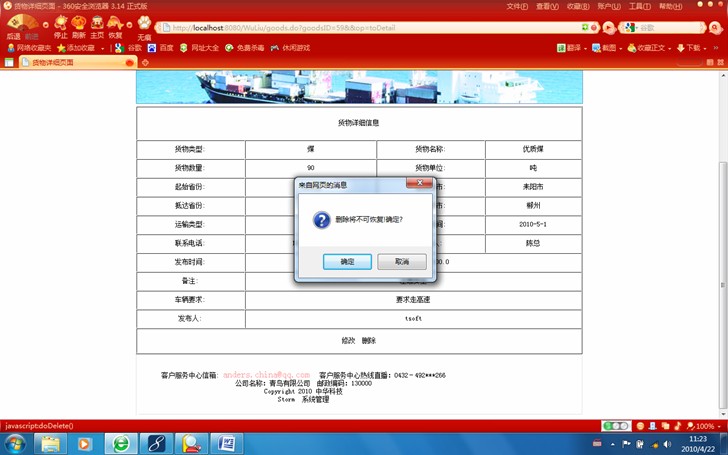Click music note icon in status bar
This screenshot has width=728, height=455.
[677, 426]
